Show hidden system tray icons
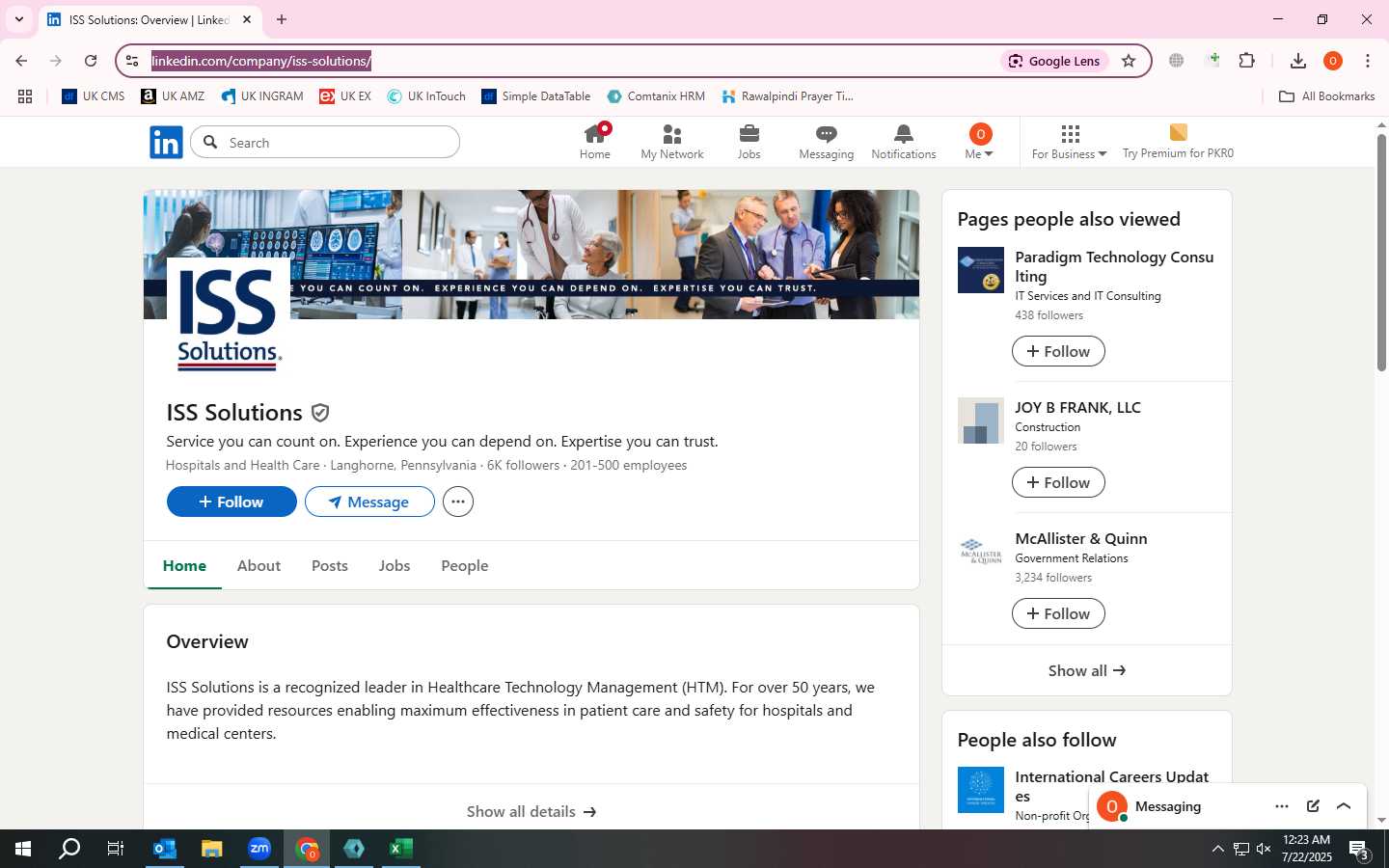The height and width of the screenshot is (868, 1389). tap(1217, 849)
